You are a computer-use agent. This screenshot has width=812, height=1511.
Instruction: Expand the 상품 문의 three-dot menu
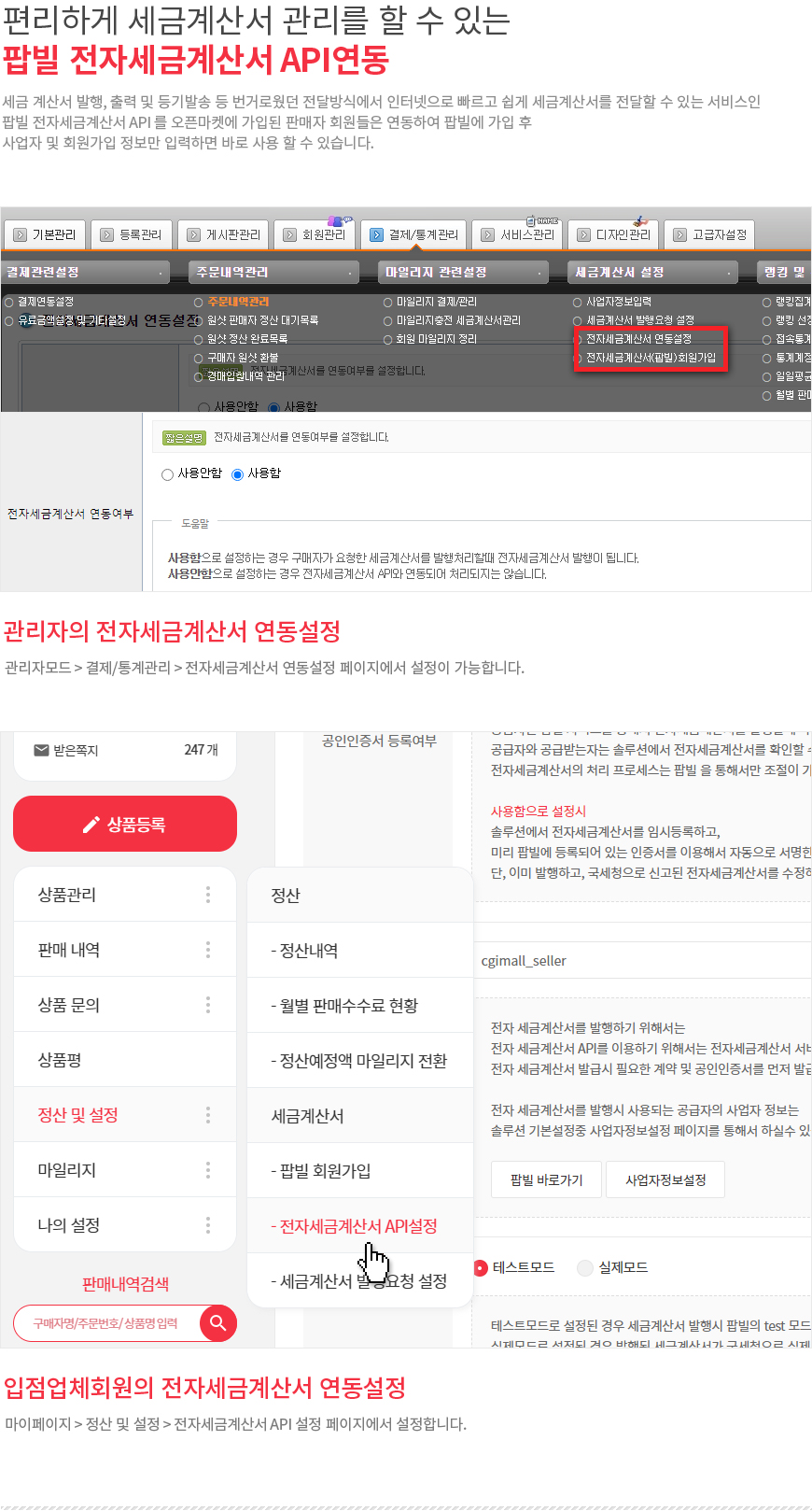tap(208, 1005)
